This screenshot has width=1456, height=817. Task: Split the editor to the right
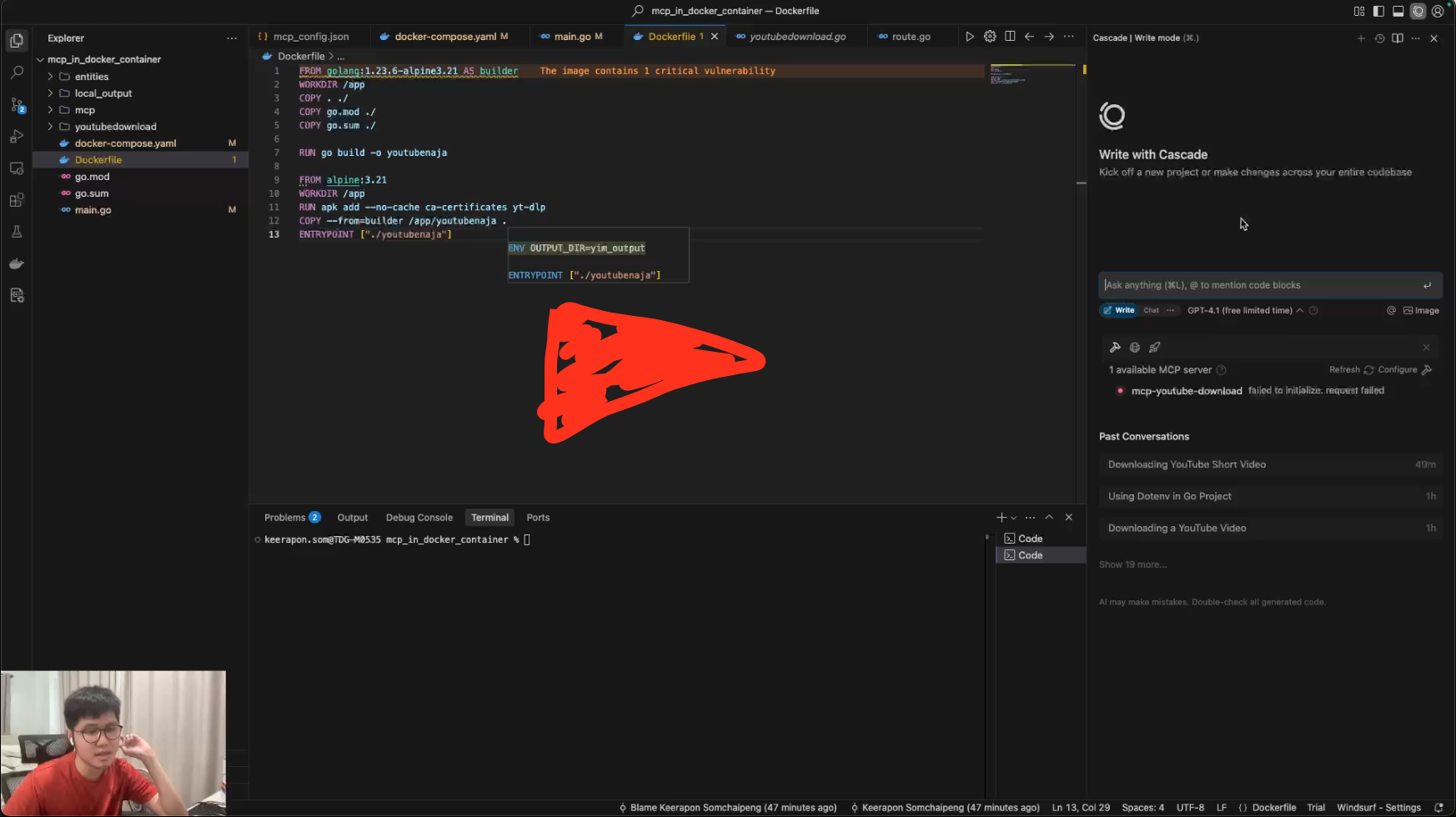[x=1010, y=37]
